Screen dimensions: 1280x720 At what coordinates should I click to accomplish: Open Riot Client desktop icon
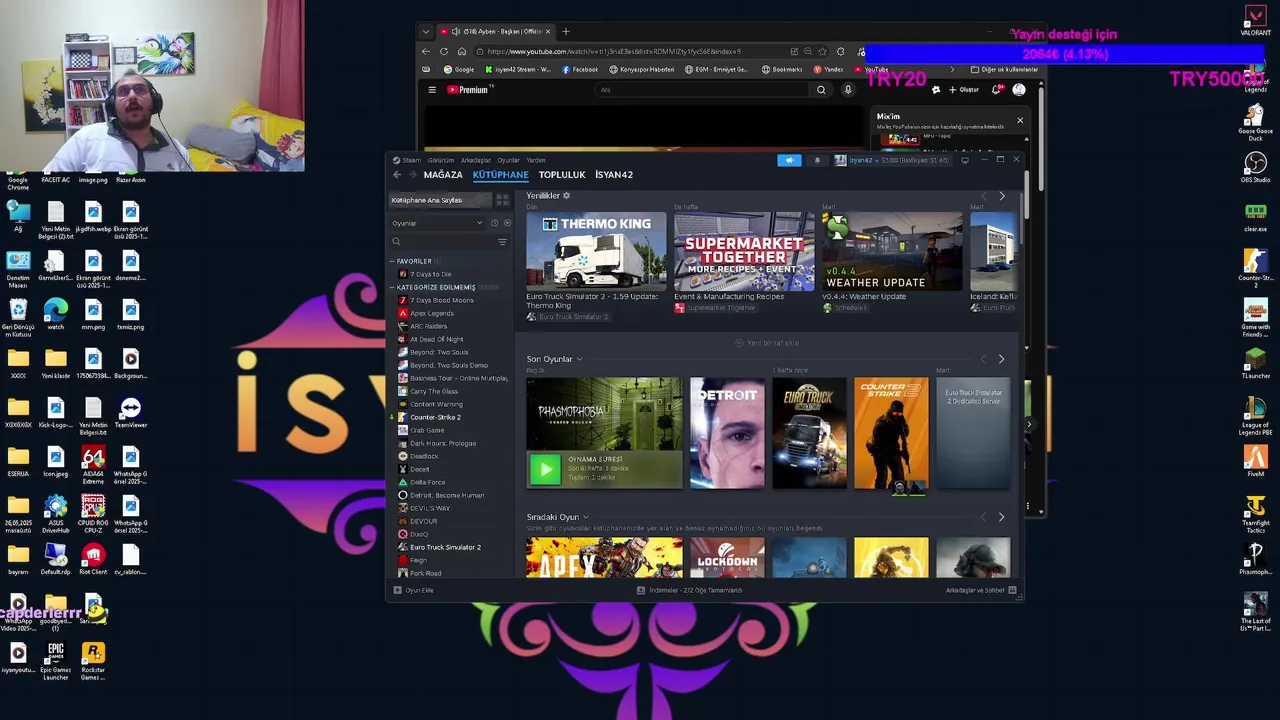[93, 560]
